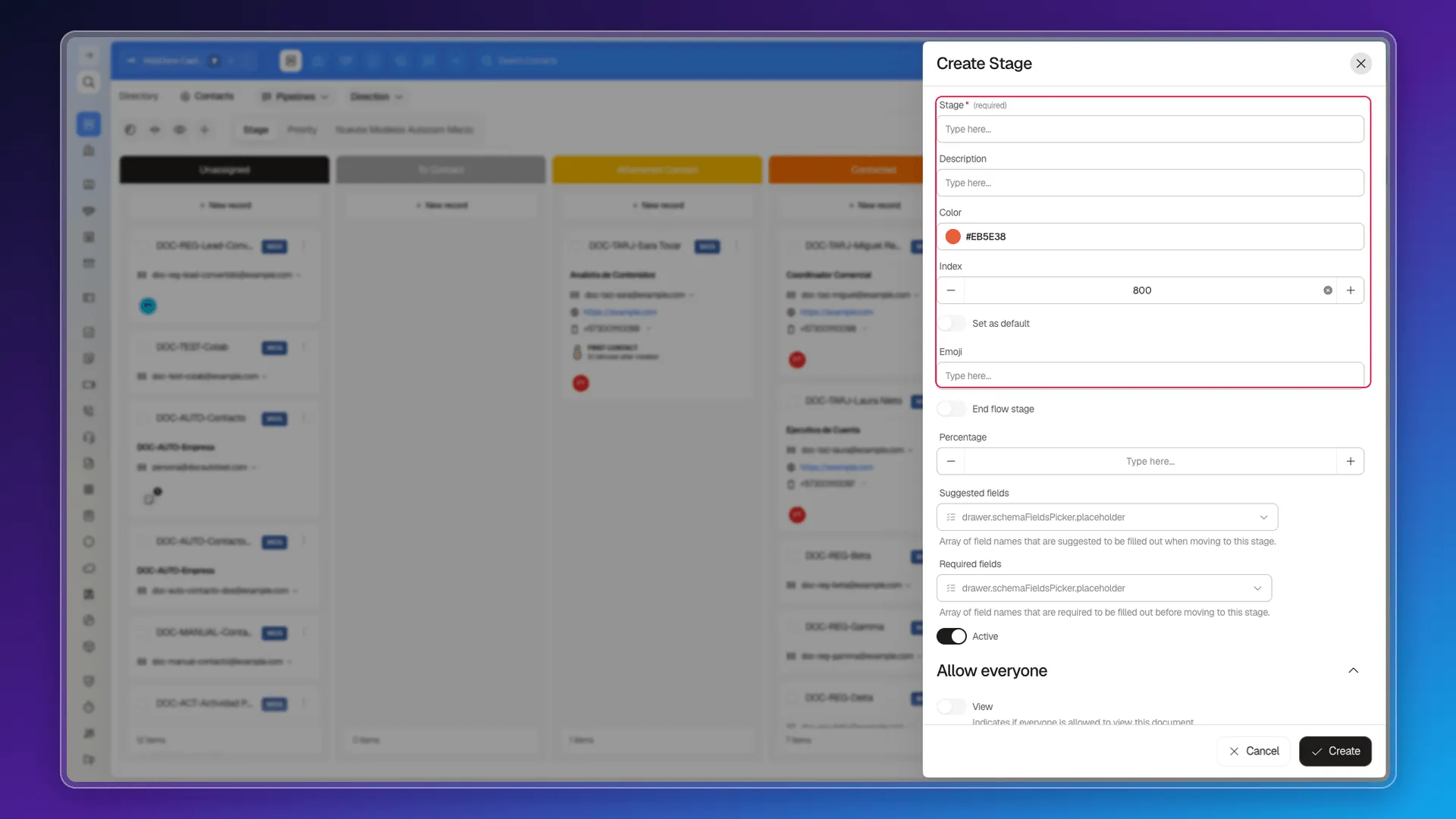Open the Direction dropdown in background
1456x819 pixels.
pos(376,96)
